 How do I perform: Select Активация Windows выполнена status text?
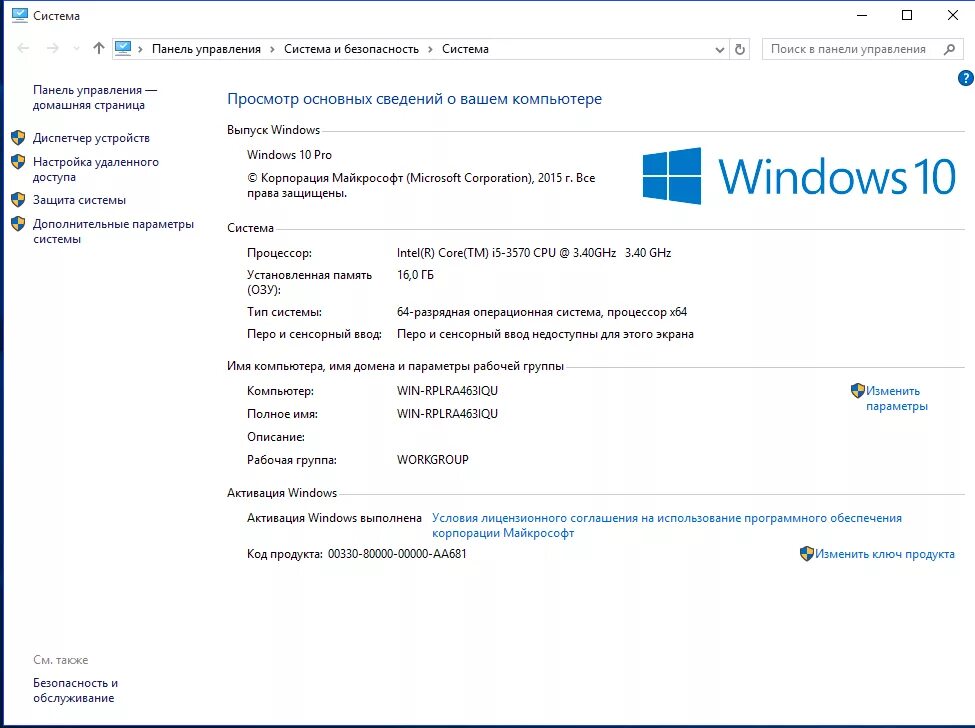click(334, 518)
